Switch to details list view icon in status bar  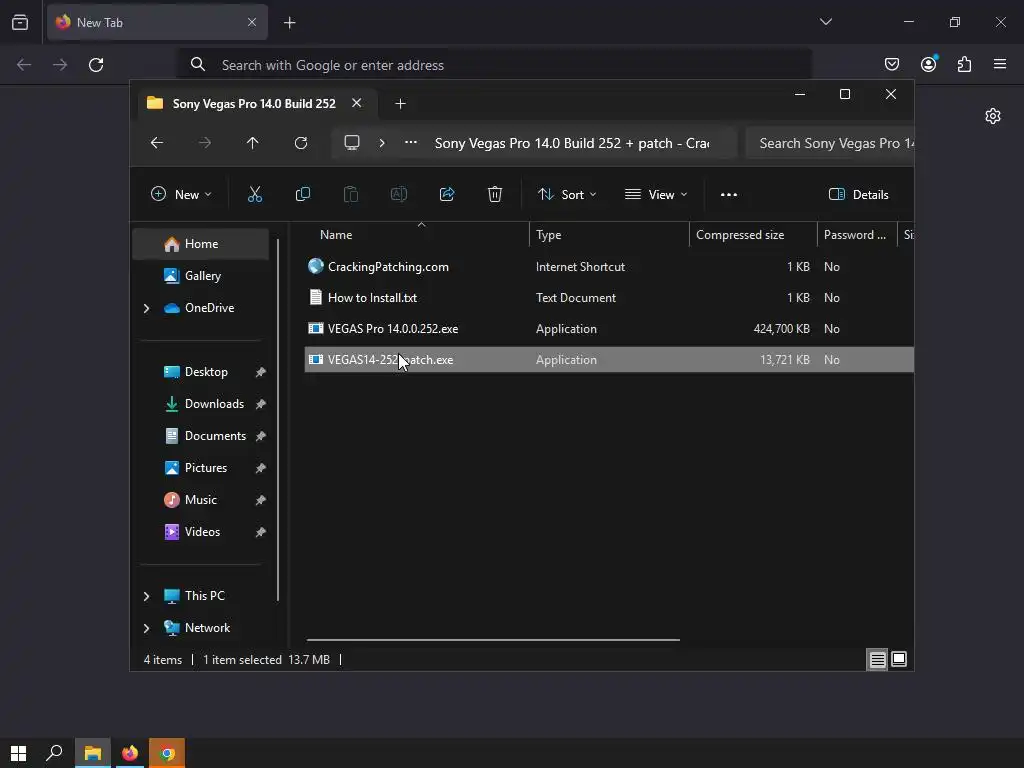coord(877,660)
